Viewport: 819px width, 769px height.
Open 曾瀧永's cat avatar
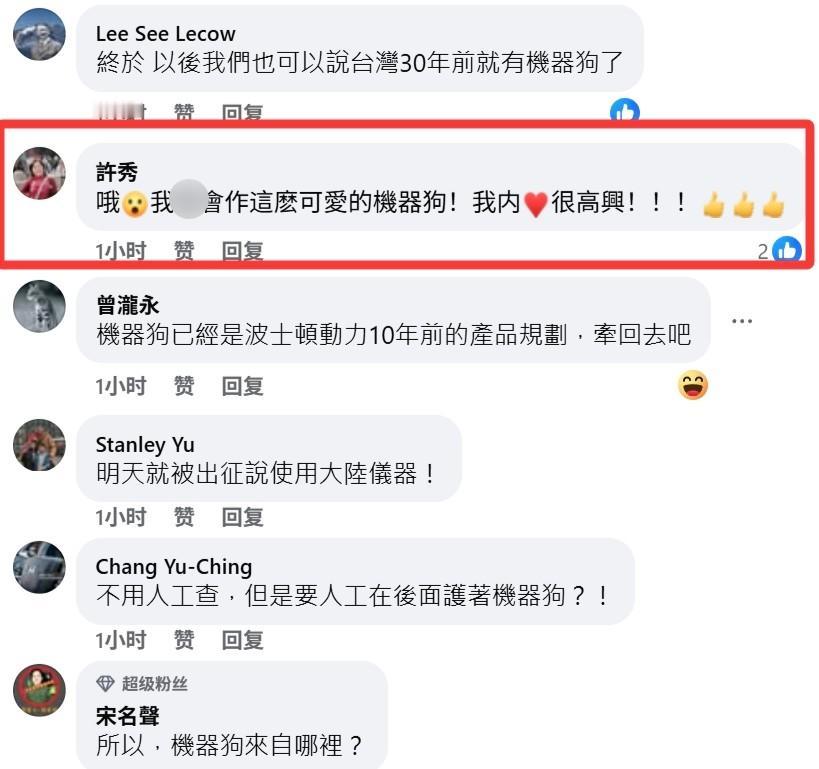pos(39,306)
